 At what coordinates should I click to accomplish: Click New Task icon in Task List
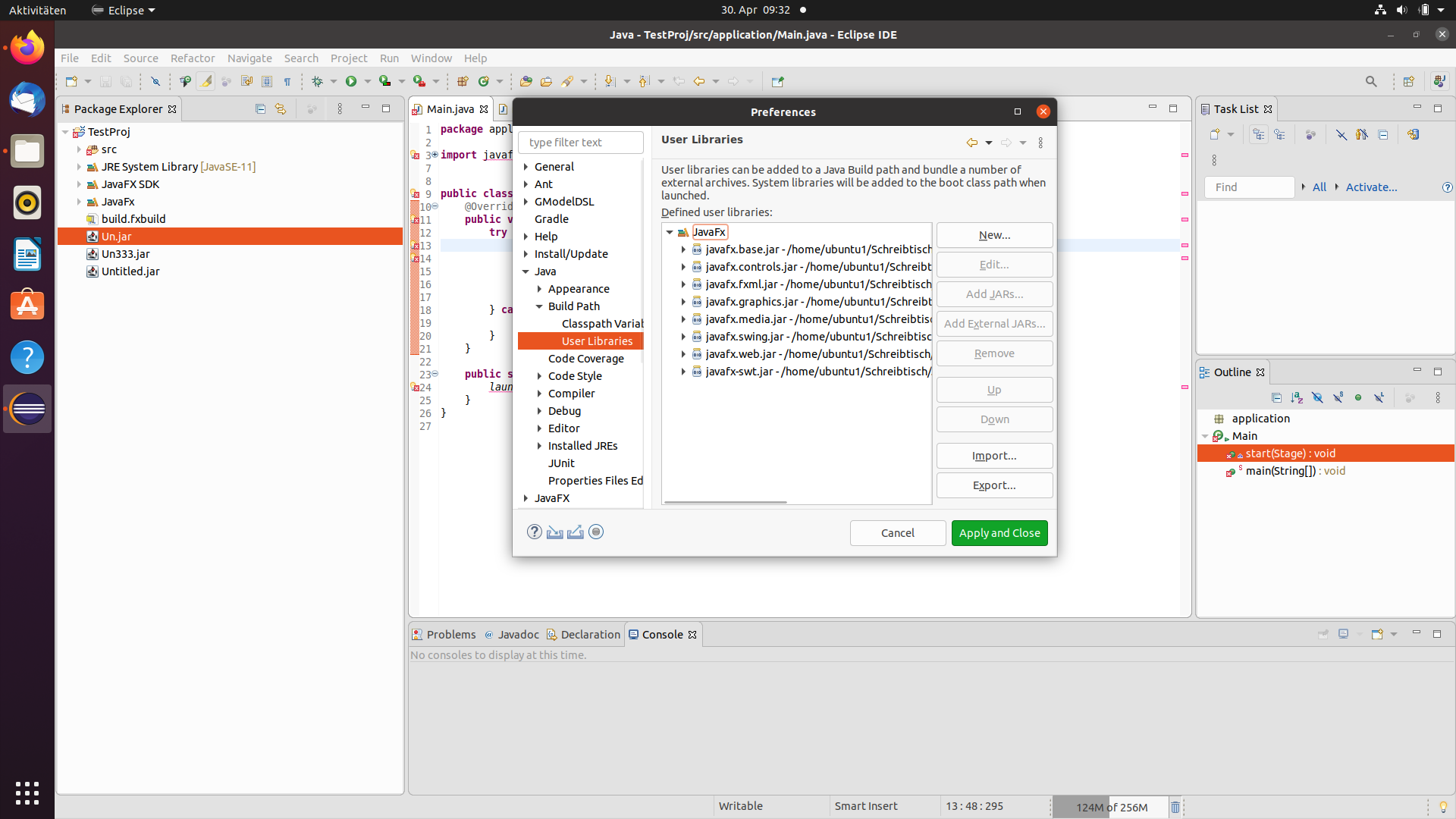(x=1215, y=134)
